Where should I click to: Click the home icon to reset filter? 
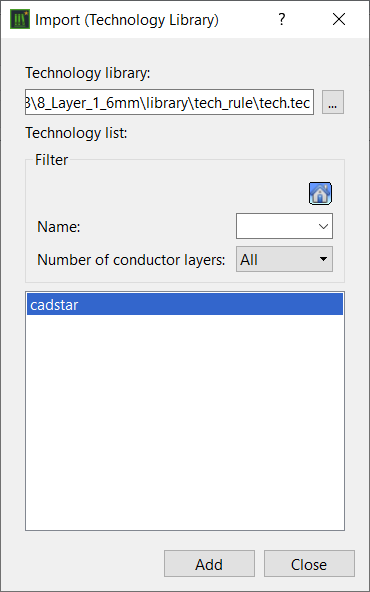pos(320,194)
